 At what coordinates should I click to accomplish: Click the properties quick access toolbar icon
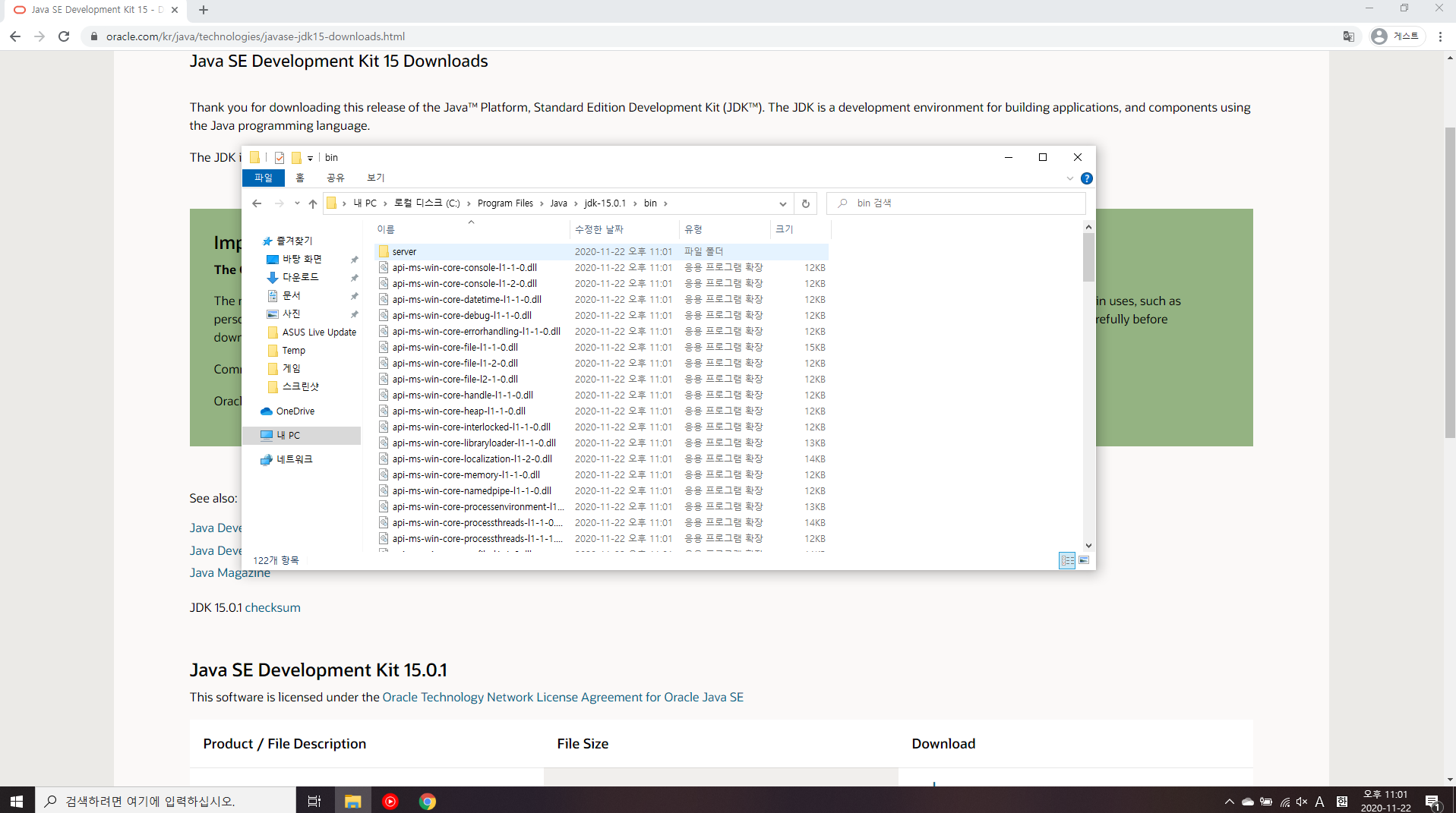pyautogui.click(x=280, y=158)
